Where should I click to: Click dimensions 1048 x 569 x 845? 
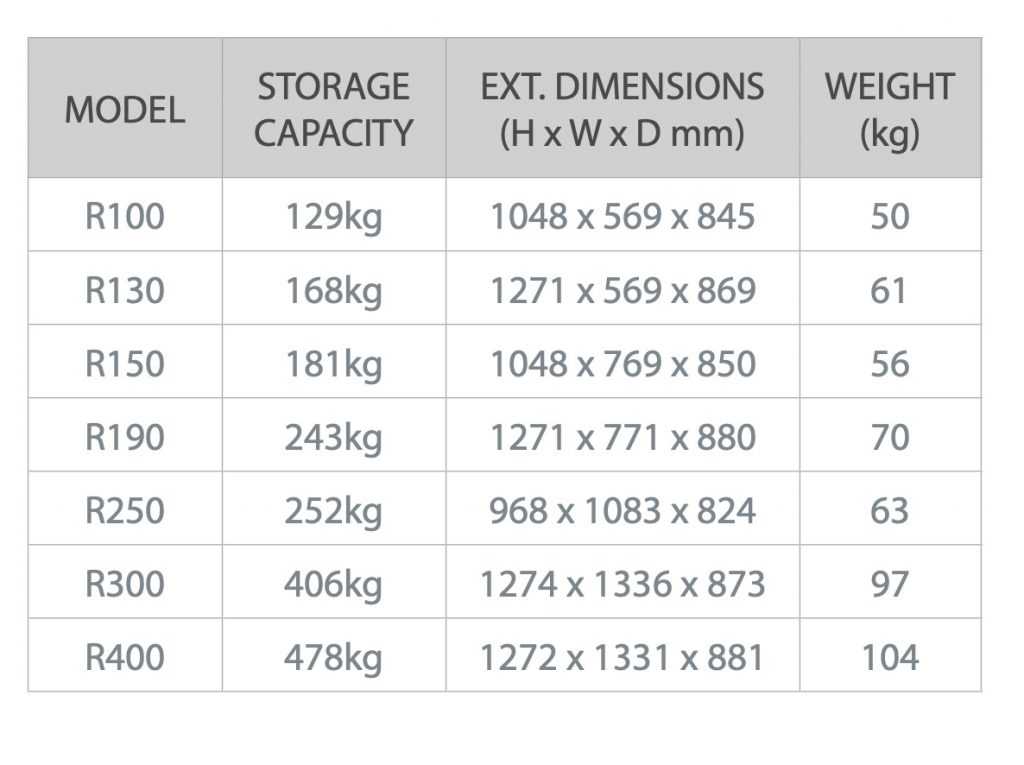click(x=622, y=216)
